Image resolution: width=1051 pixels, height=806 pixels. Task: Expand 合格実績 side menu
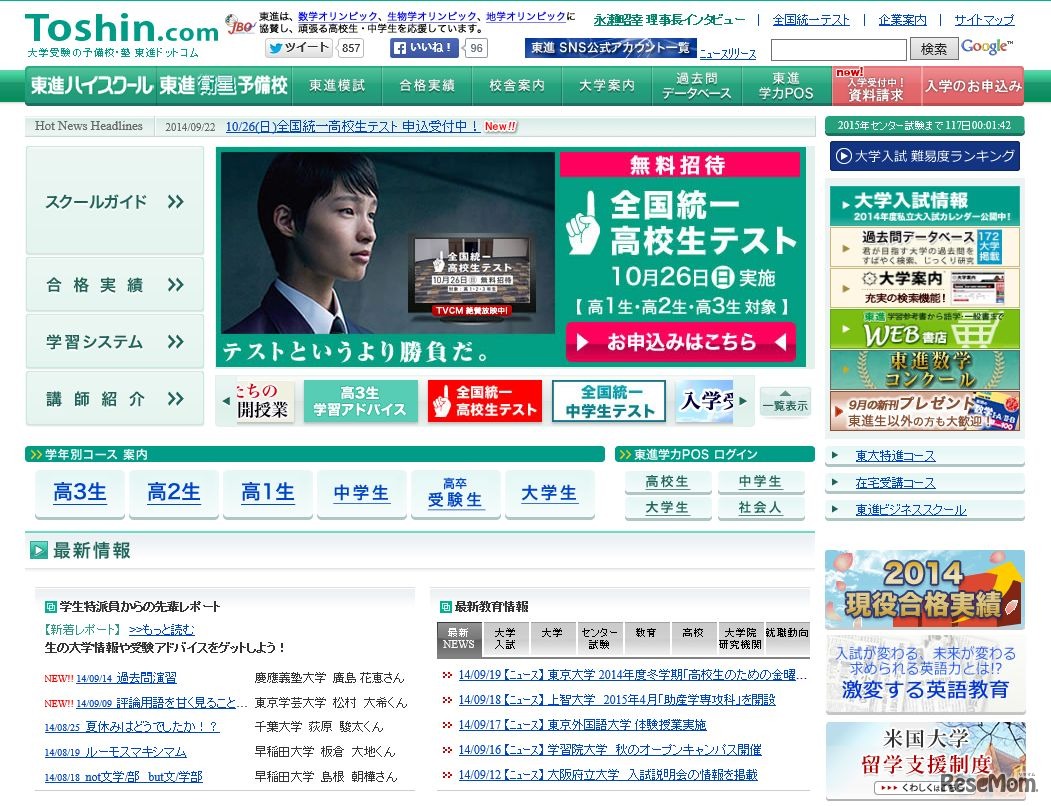[115, 285]
